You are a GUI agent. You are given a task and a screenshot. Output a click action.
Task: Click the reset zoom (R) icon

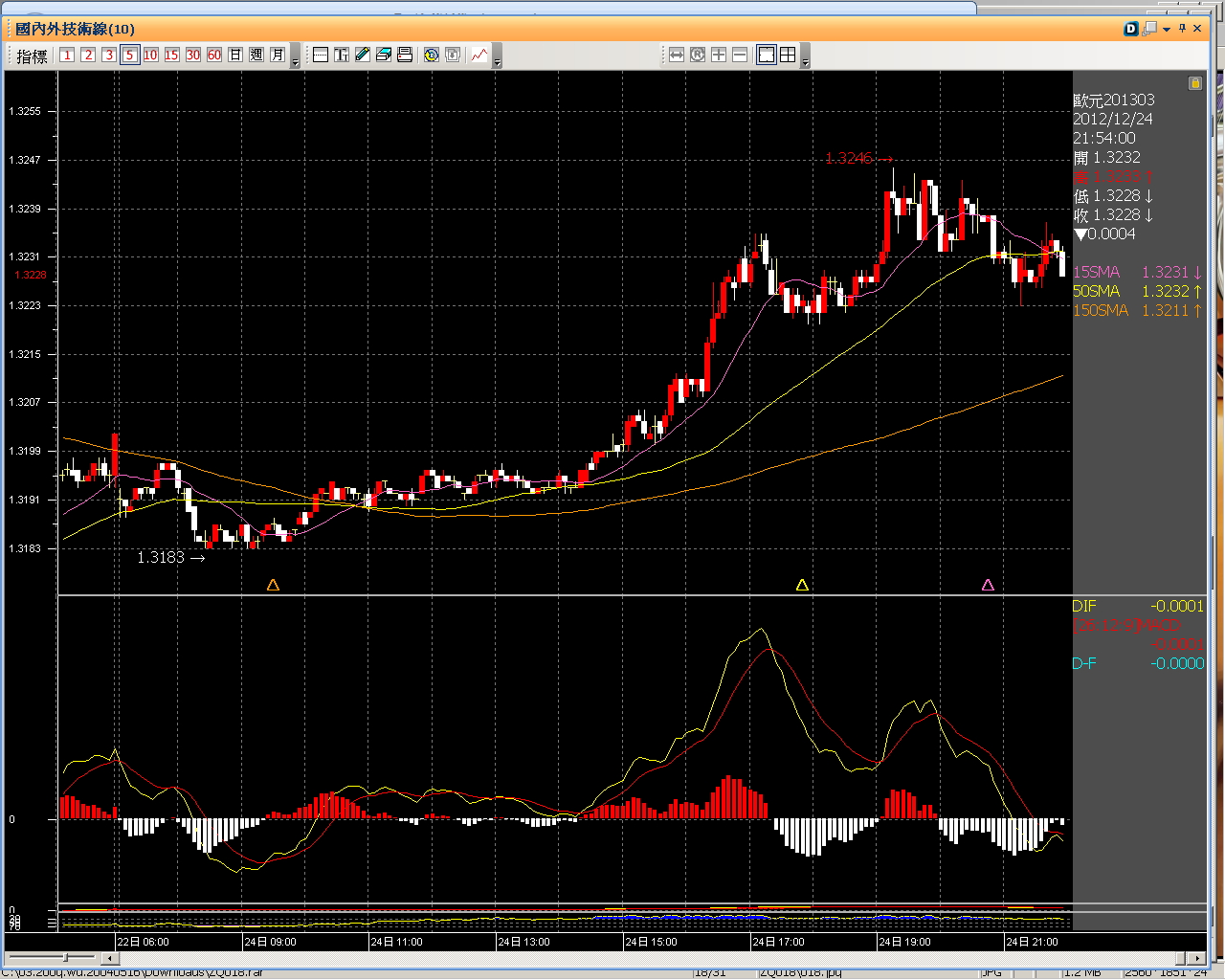coord(698,56)
